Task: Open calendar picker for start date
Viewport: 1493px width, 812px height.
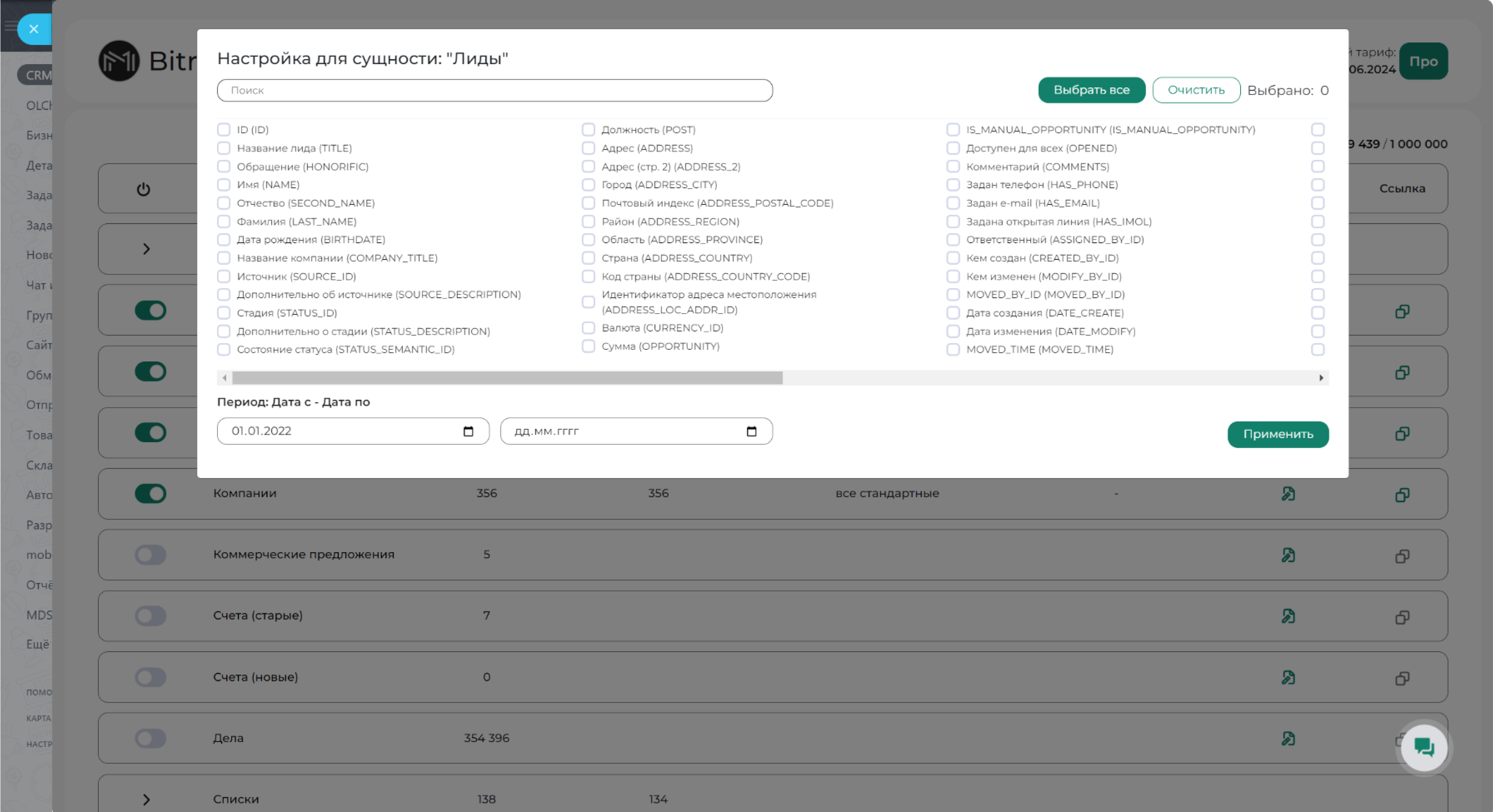Action: [x=468, y=431]
